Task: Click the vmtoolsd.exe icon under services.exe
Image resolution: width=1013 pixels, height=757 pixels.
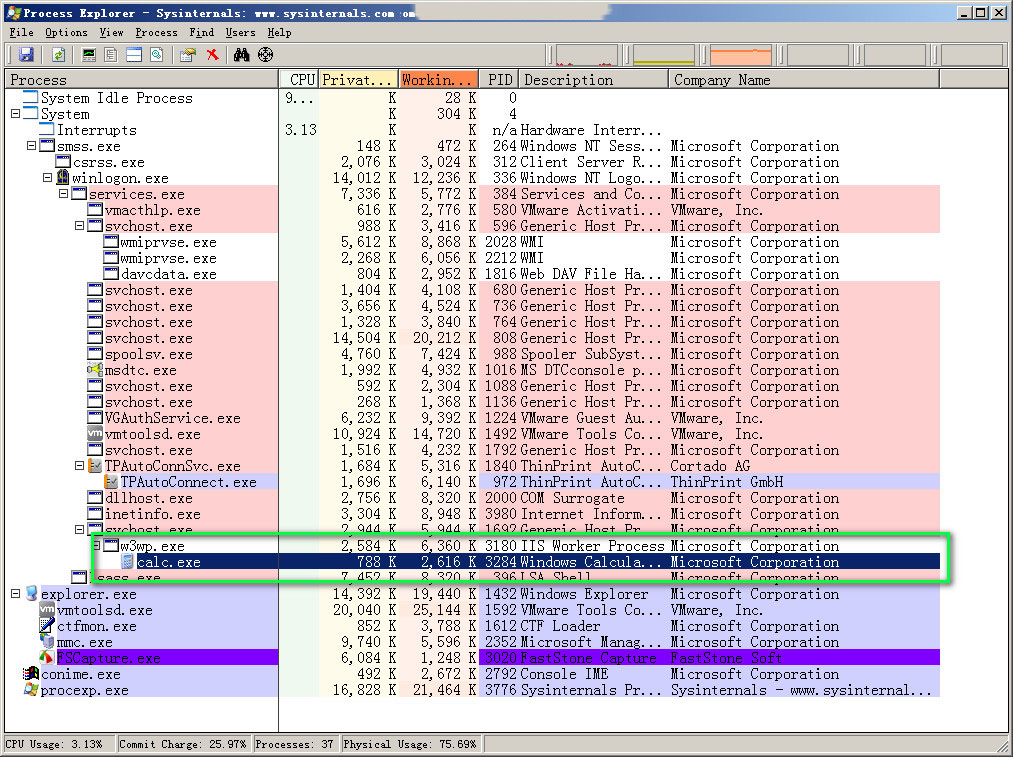Action: pos(95,434)
